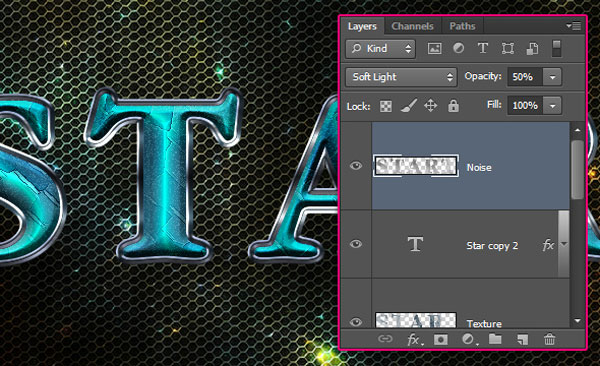Create new fill or adjustment layer
Screen dimensions: 600x366
(x=469, y=339)
